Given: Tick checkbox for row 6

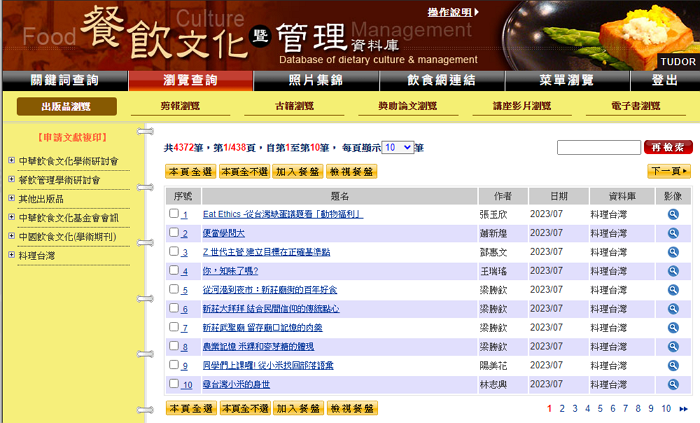Looking at the screenshot, I should pos(174,308).
